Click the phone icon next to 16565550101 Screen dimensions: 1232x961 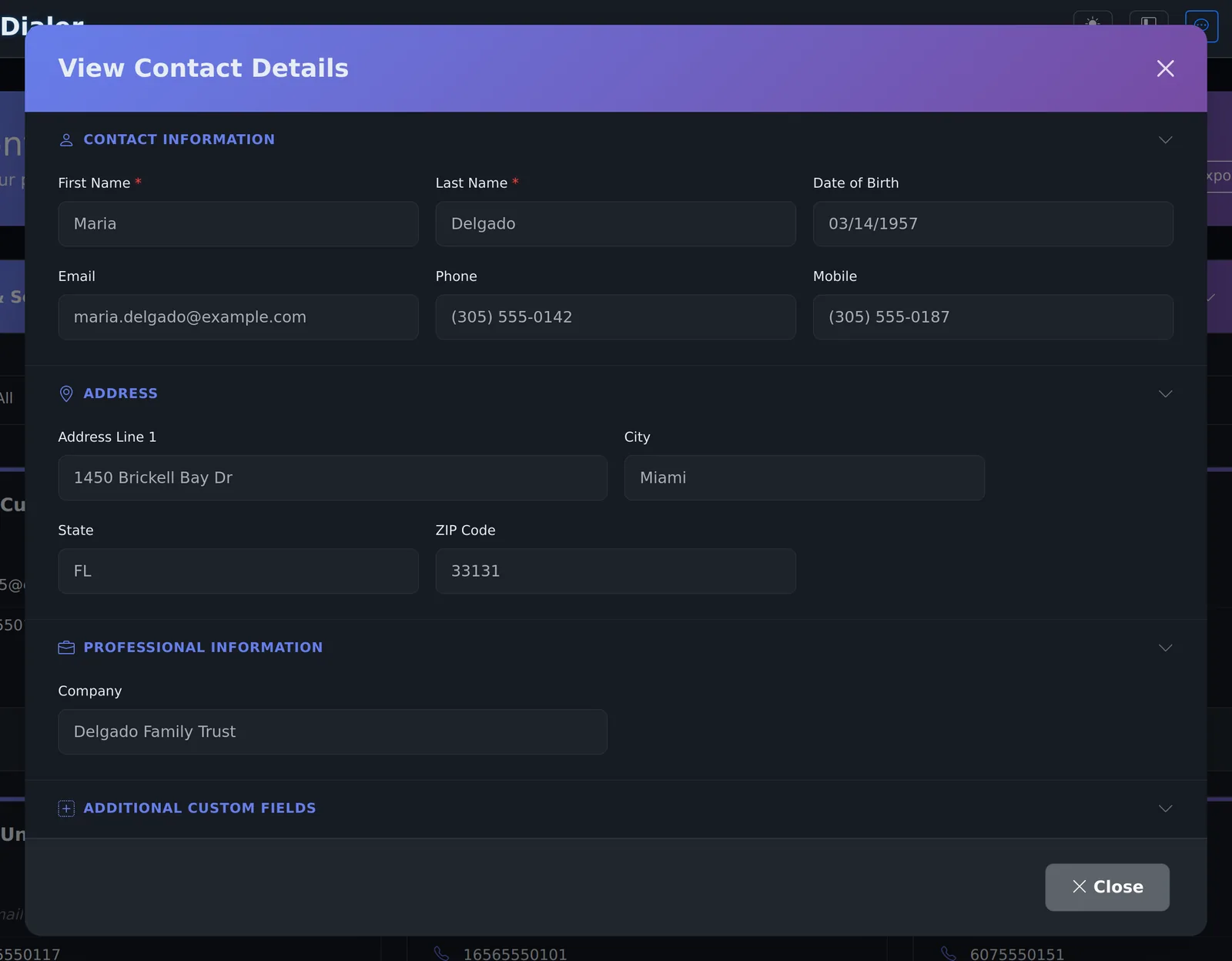[x=441, y=954]
